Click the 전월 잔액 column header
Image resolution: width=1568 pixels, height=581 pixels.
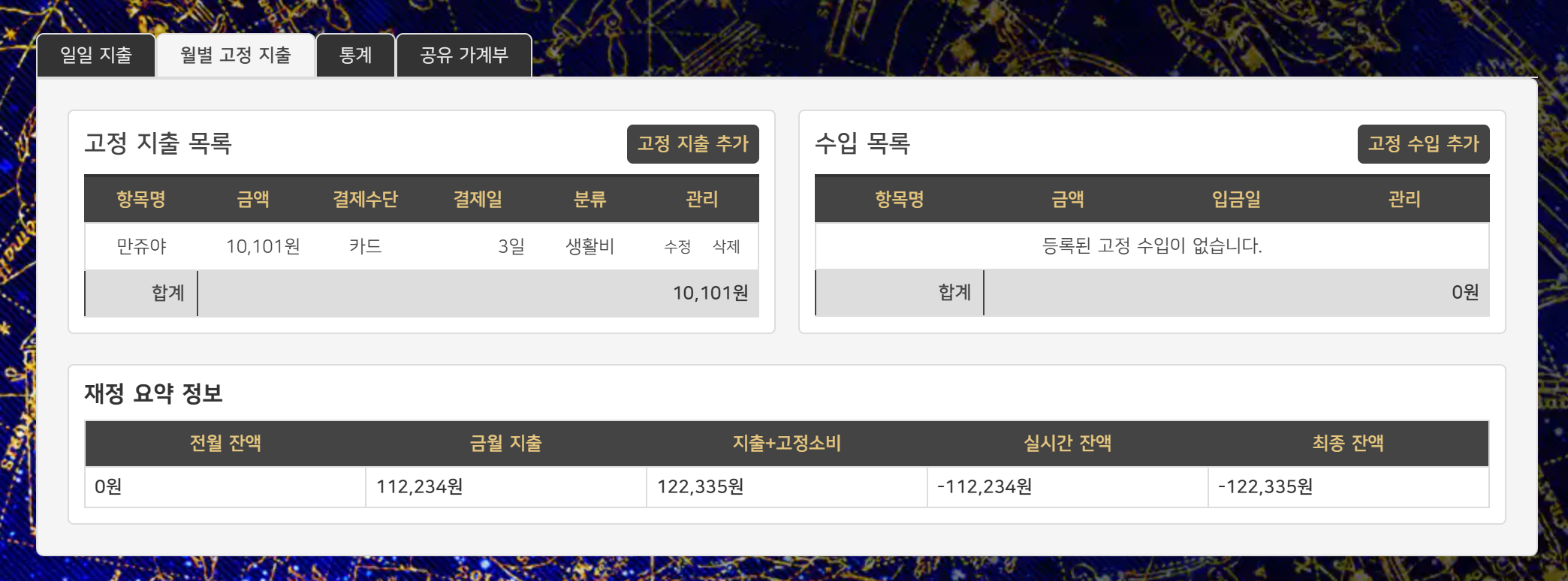(x=225, y=444)
